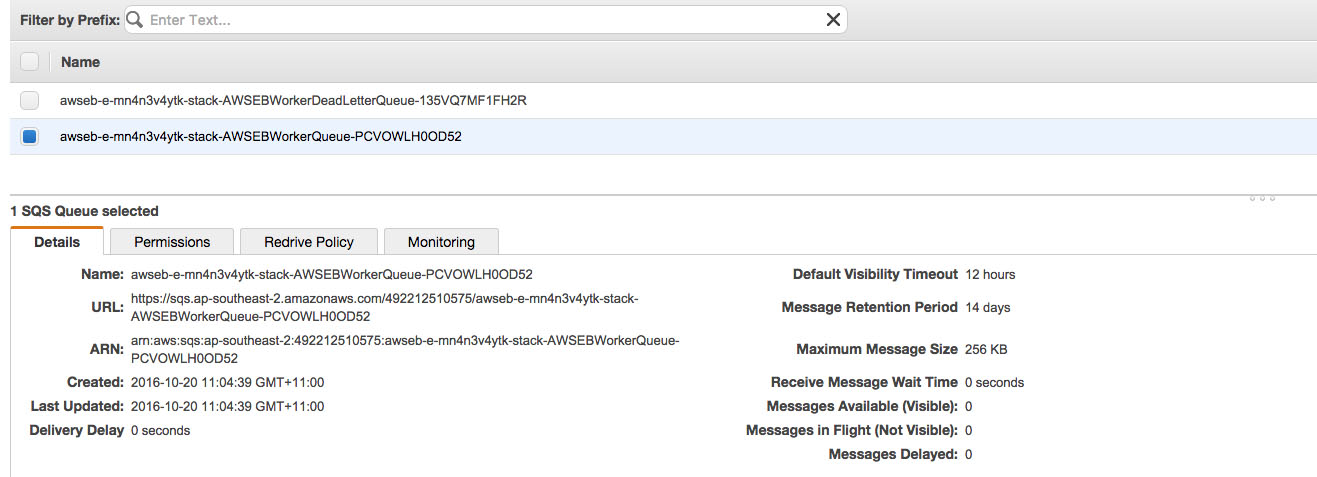The height and width of the screenshot is (477, 1317).
Task: Click the Messages Available (Visible) count
Action: tap(968, 406)
